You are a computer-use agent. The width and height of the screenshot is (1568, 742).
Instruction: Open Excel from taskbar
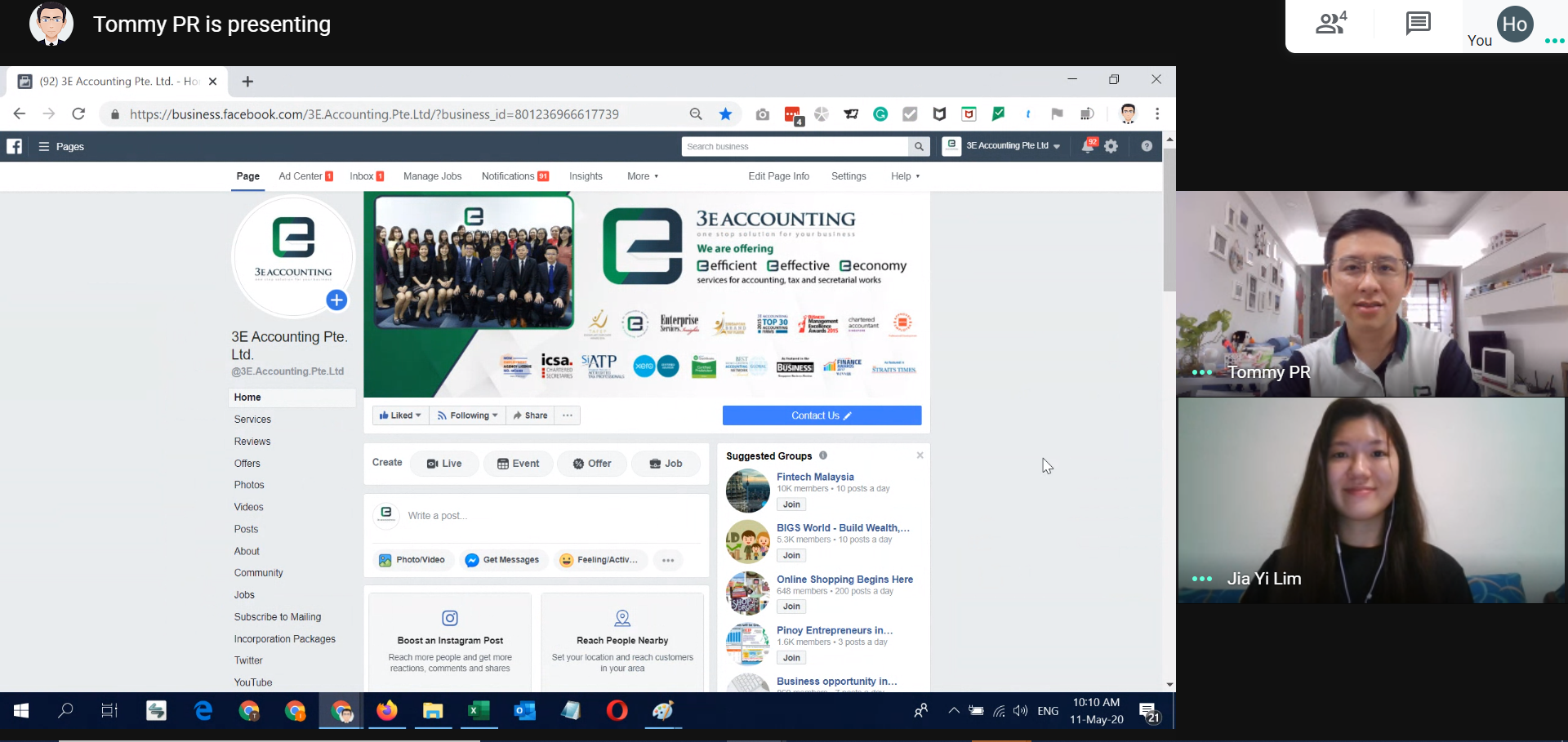click(x=479, y=711)
